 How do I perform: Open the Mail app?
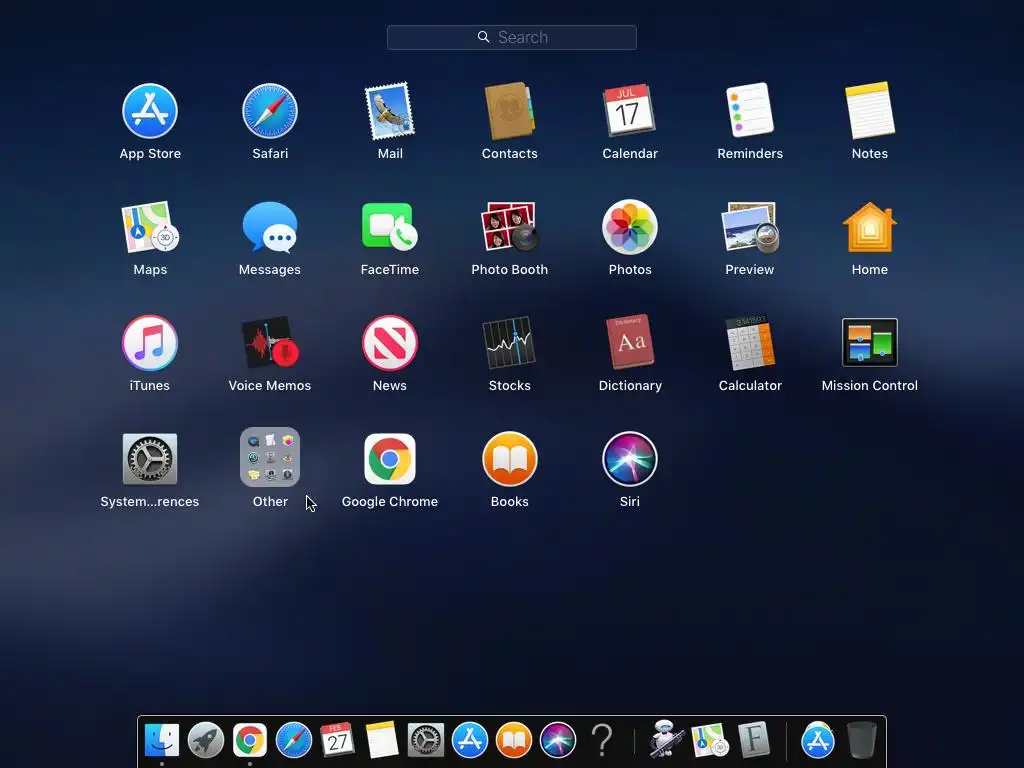(x=390, y=111)
